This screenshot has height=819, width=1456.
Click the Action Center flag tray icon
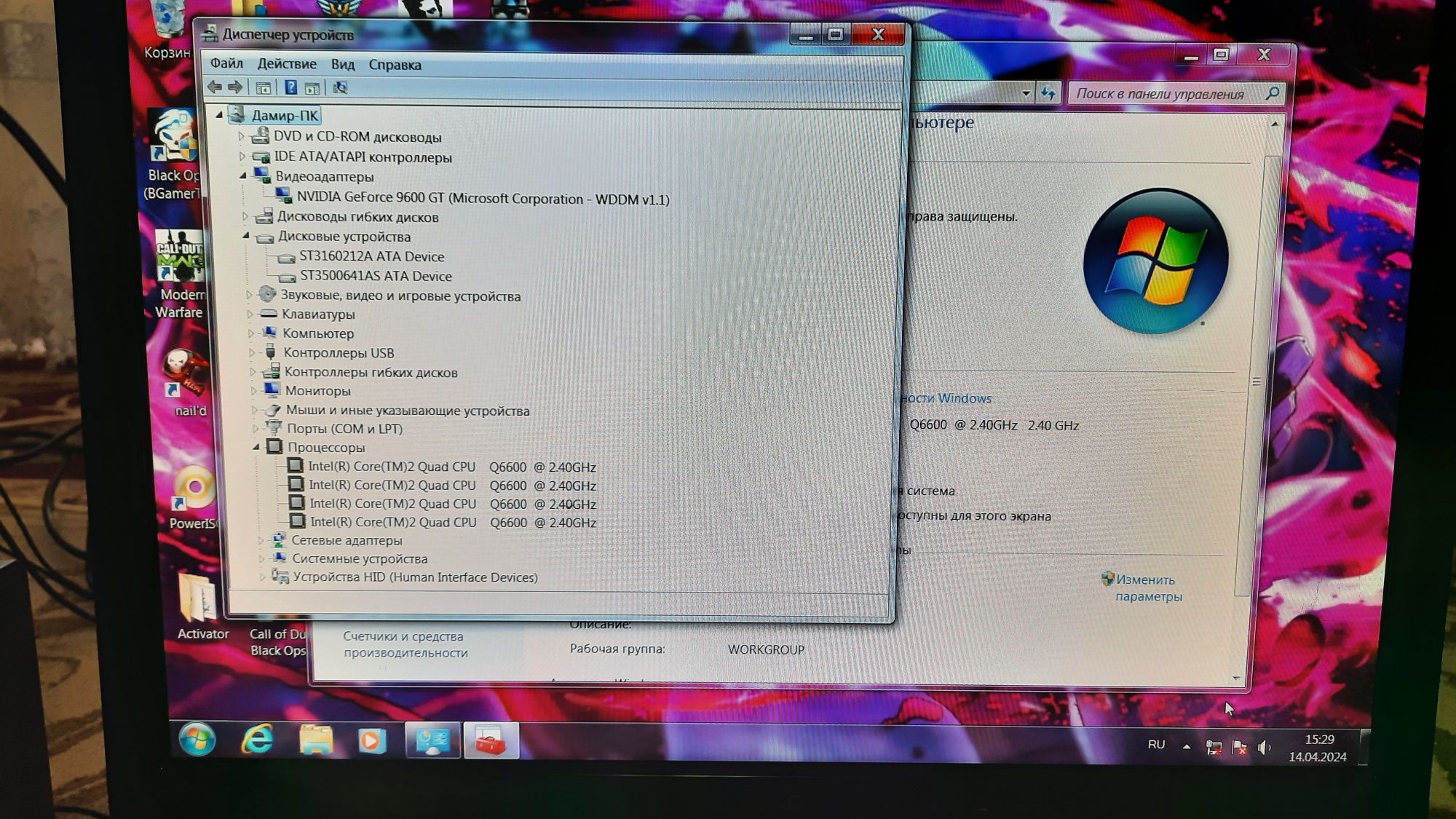click(1239, 747)
